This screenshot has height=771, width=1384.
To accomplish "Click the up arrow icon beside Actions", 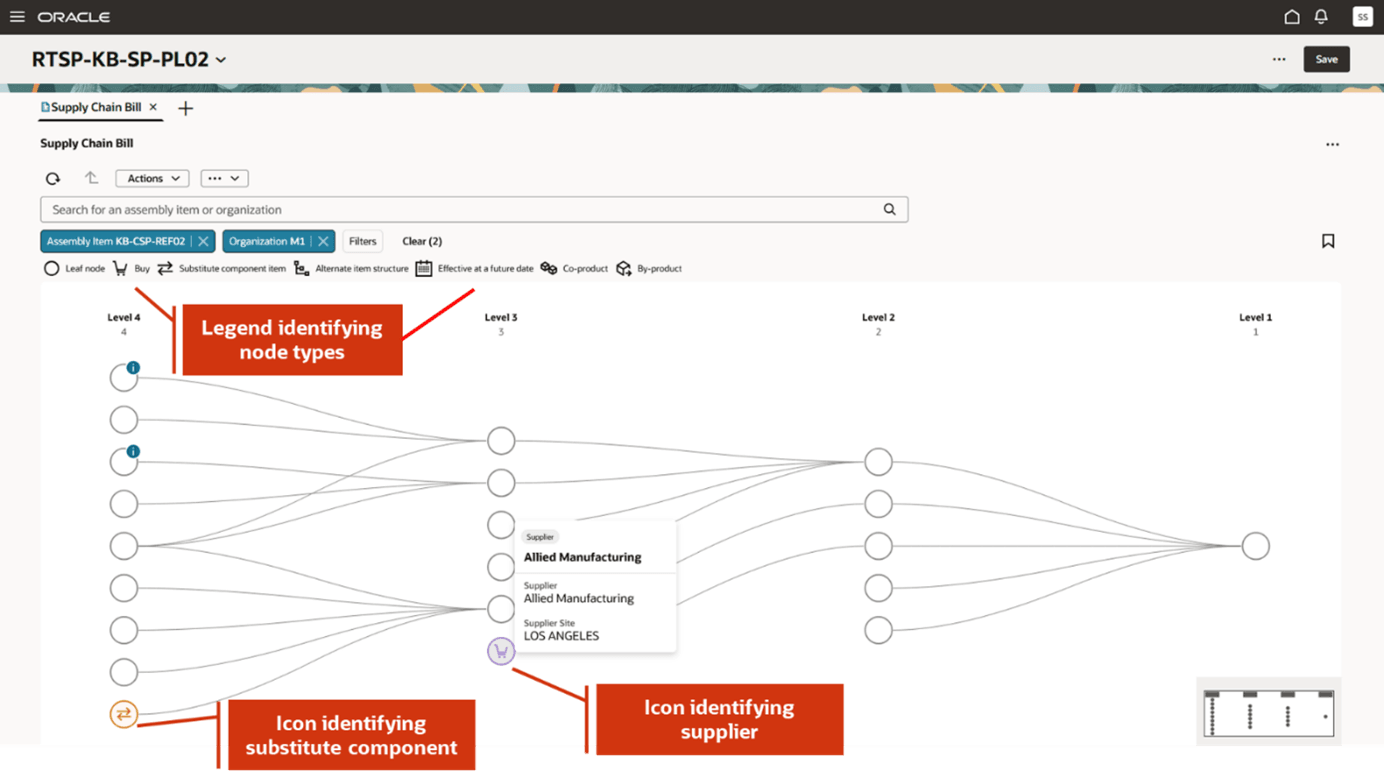I will (x=91, y=178).
